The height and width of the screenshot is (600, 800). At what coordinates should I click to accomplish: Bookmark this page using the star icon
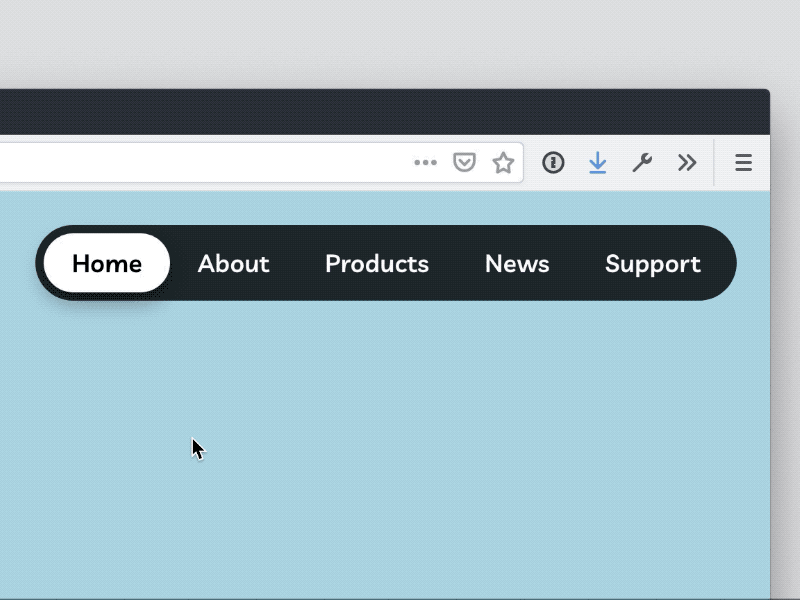coord(503,162)
